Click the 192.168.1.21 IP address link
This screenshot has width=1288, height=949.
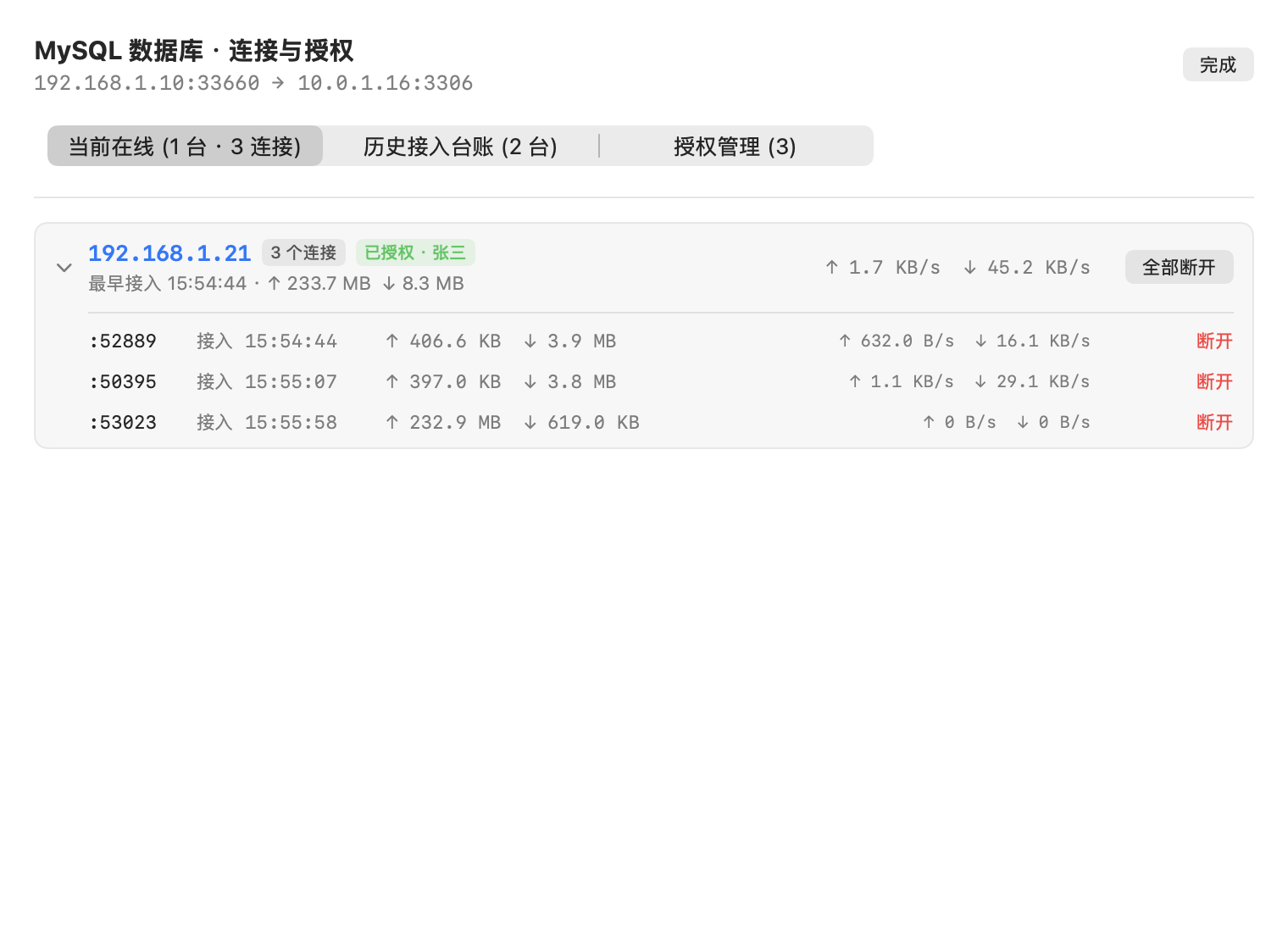169,253
